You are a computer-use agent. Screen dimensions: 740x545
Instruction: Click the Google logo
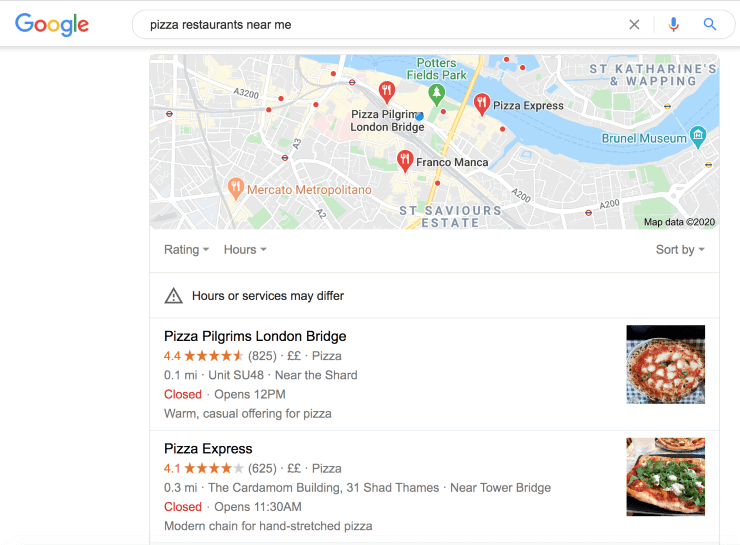[x=52, y=24]
